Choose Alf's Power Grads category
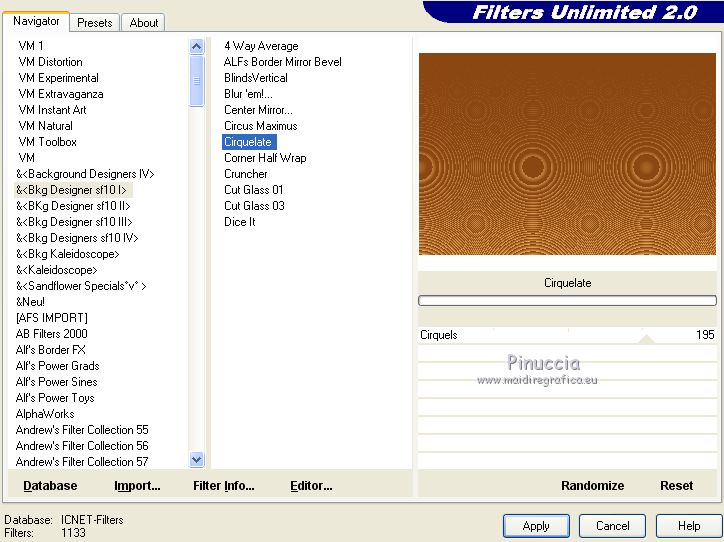The height and width of the screenshot is (542, 724). coord(57,366)
